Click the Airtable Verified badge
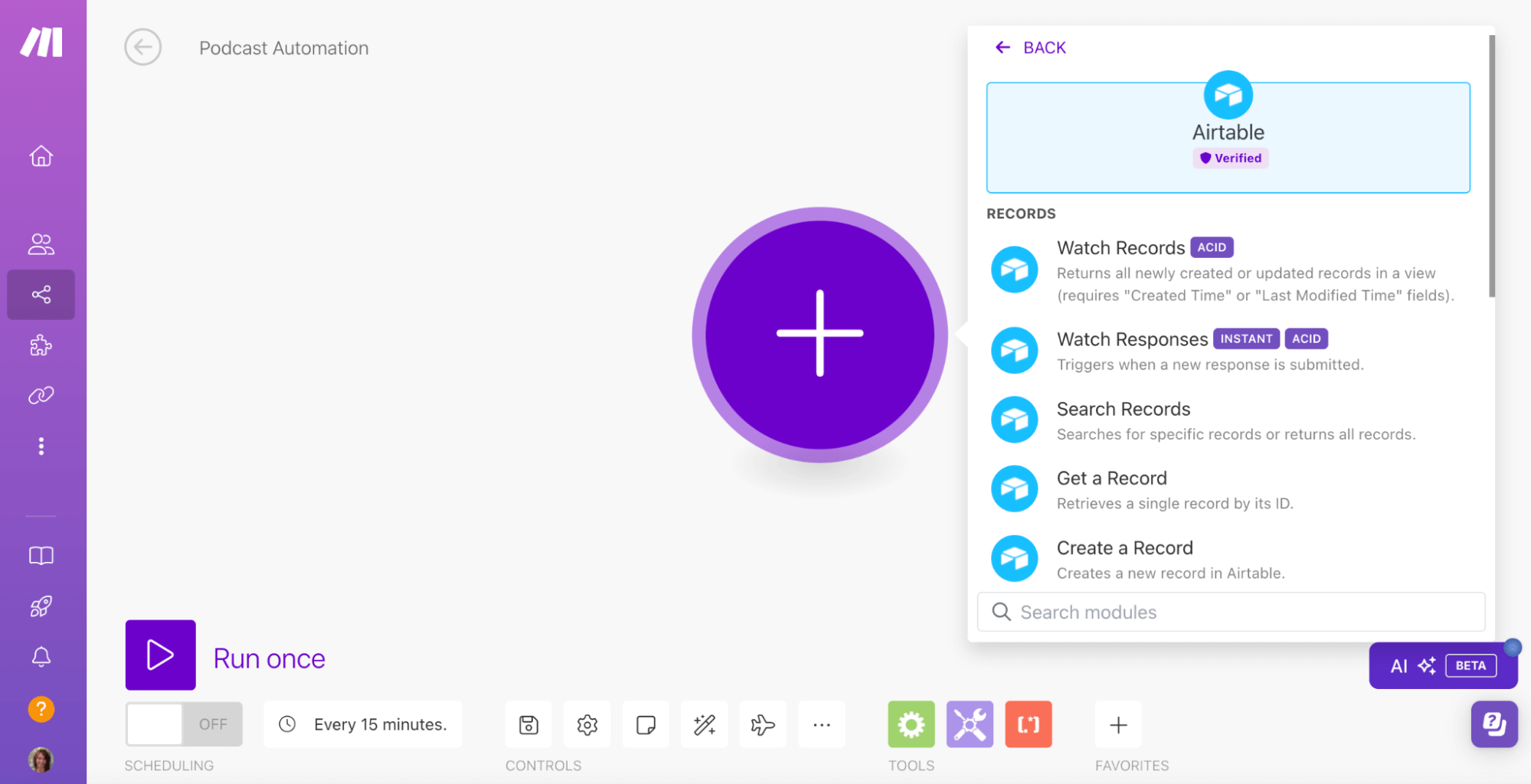 tap(1230, 158)
